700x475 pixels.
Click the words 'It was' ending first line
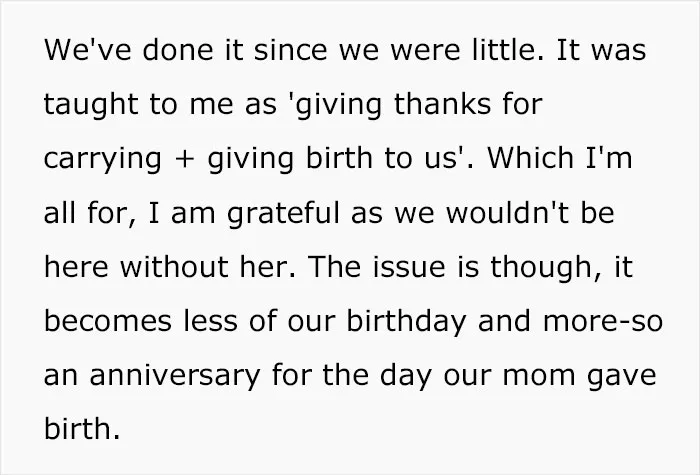(601, 50)
